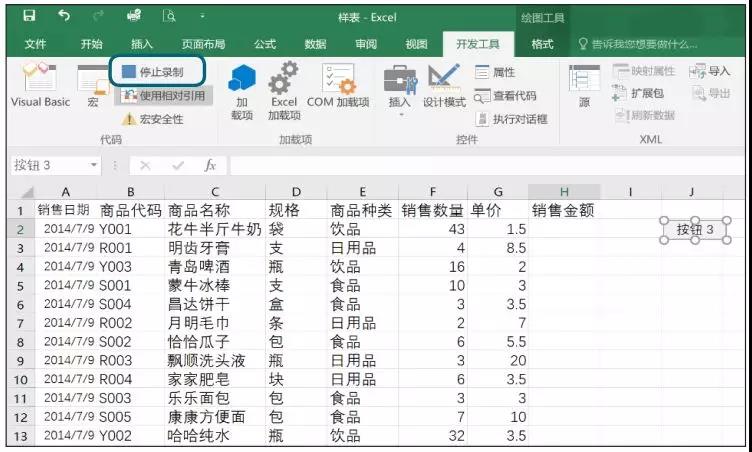Click the 告诉我您想要做什么 search box
The image size is (752, 452).
click(637, 44)
